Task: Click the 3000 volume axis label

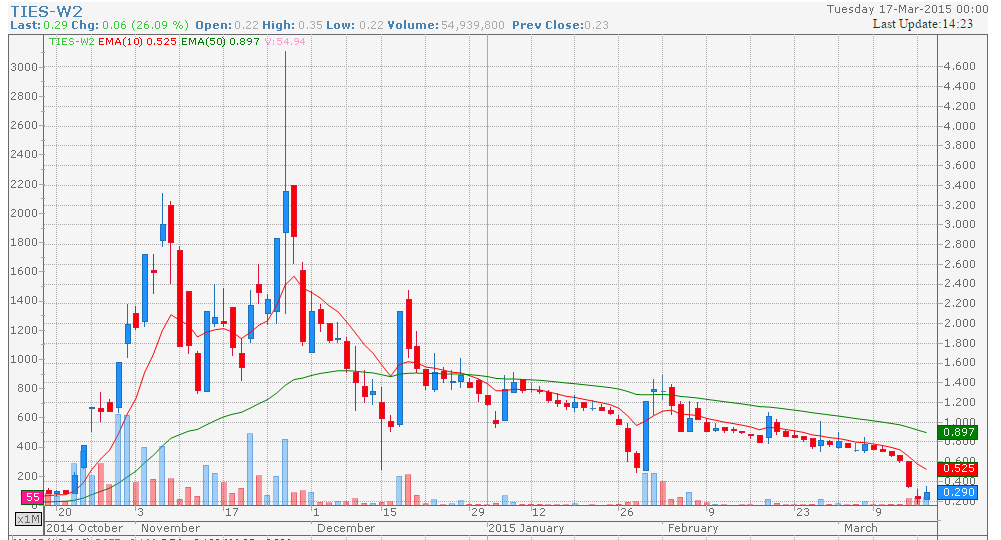Action: click(x=24, y=67)
